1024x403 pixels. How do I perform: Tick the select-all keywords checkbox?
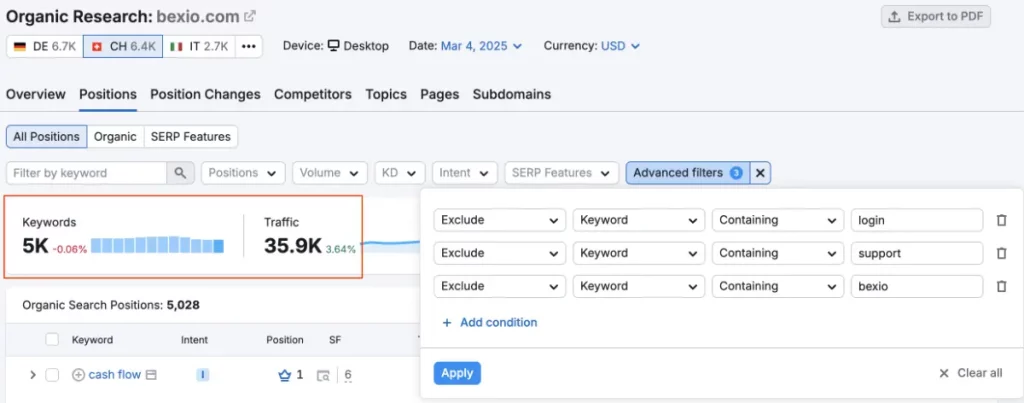[x=52, y=340]
